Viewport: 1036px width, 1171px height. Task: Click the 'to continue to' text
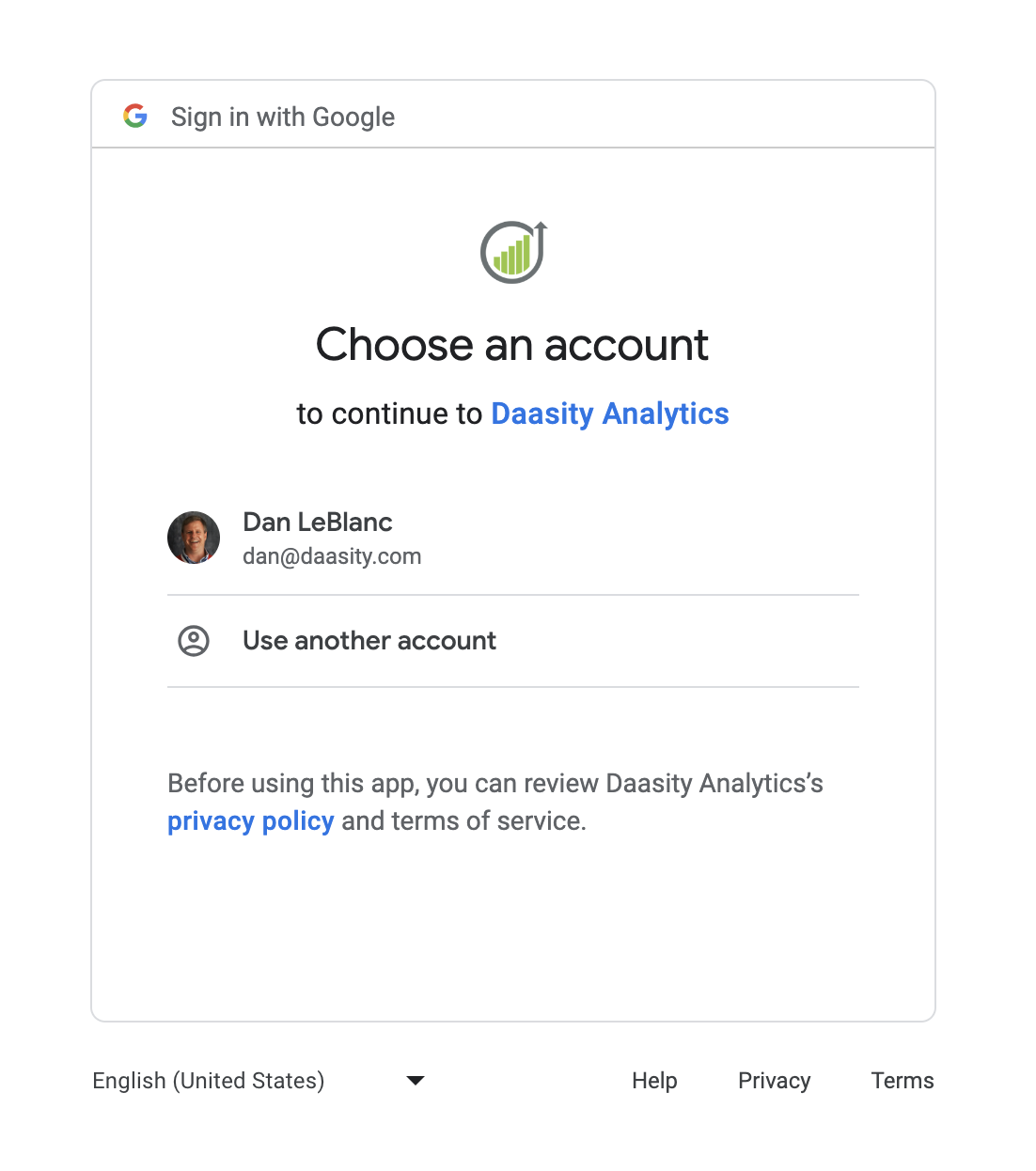coord(389,414)
